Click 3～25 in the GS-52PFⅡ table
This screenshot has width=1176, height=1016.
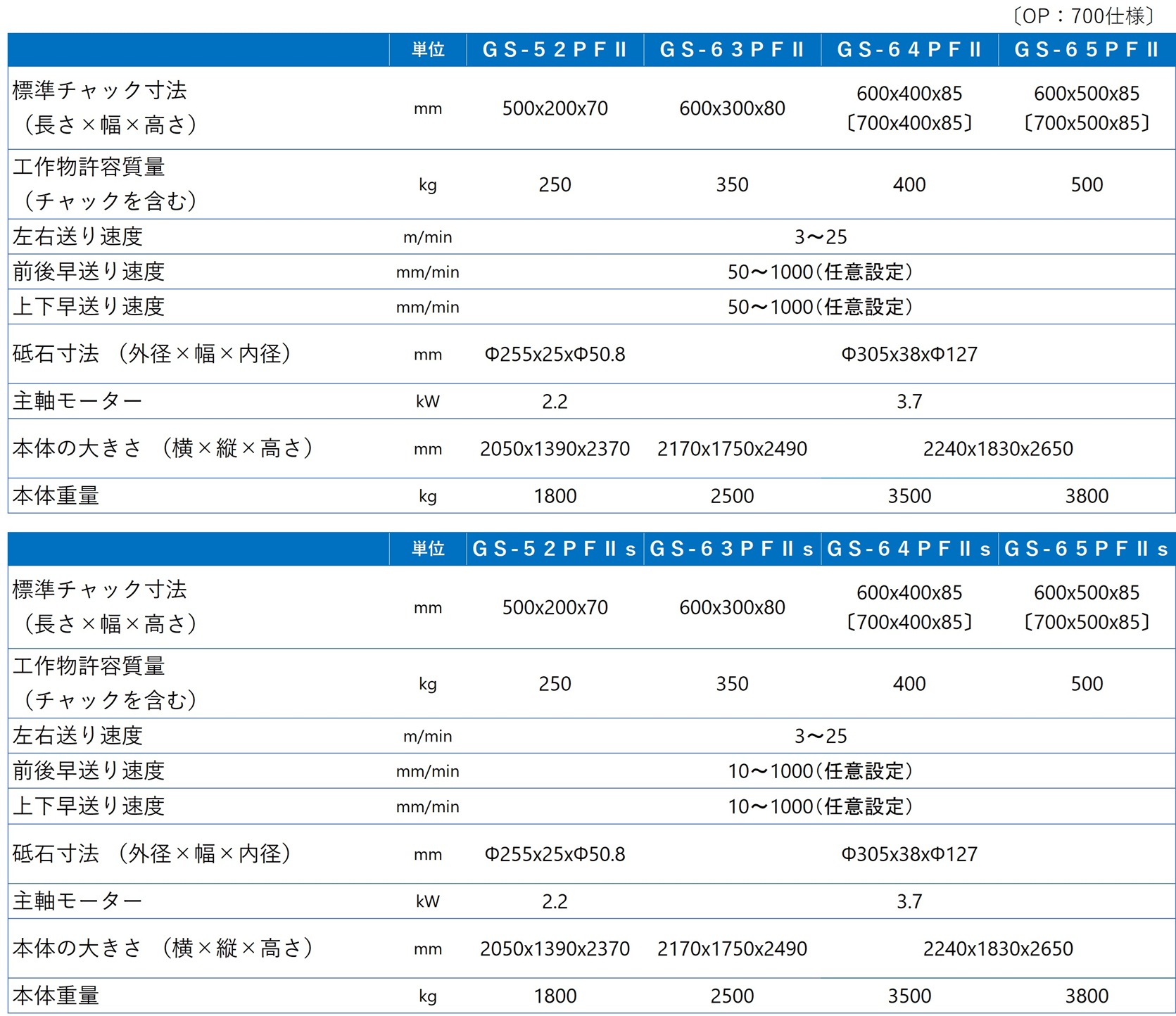click(821, 237)
